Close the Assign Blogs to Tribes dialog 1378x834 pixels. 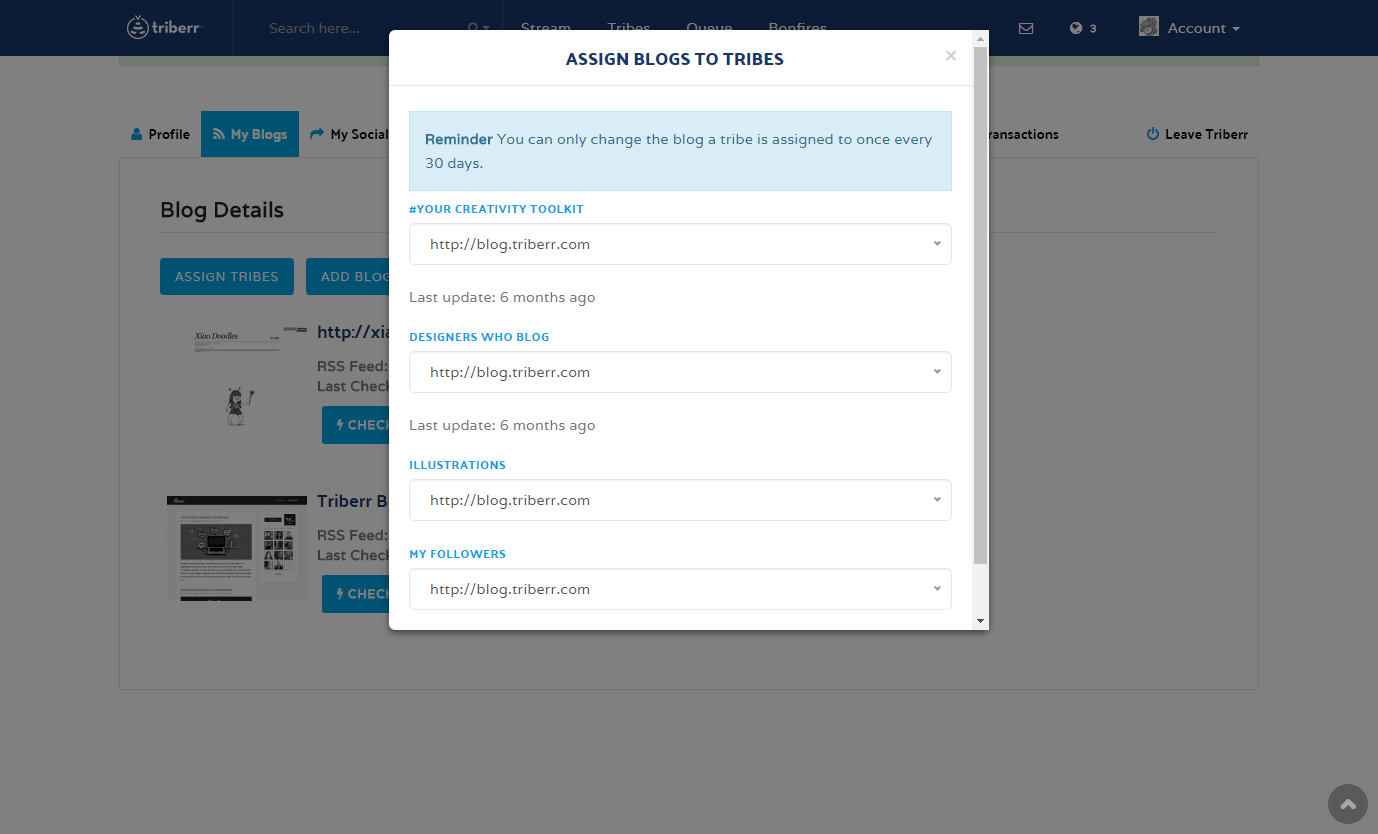click(951, 56)
